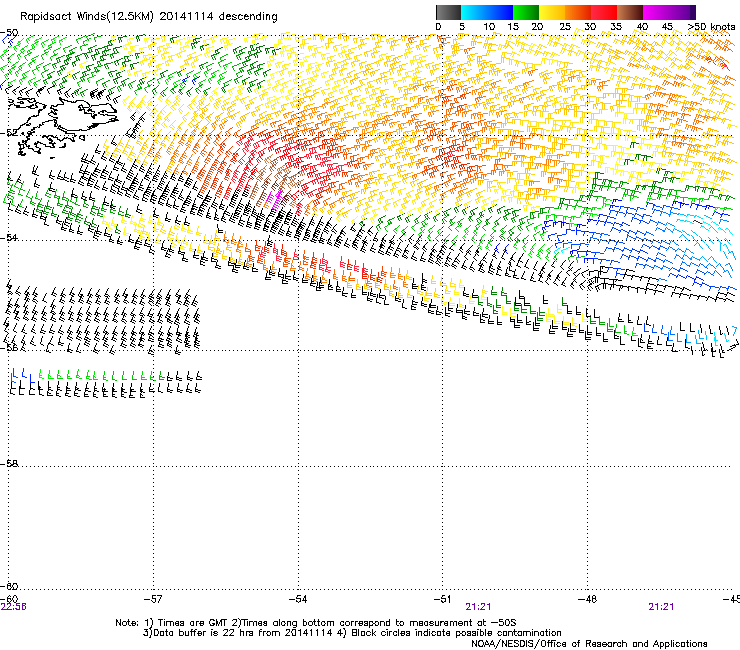740x650 pixels.
Task: Click the green 15-20 knots legend swatch
Action: point(526,12)
